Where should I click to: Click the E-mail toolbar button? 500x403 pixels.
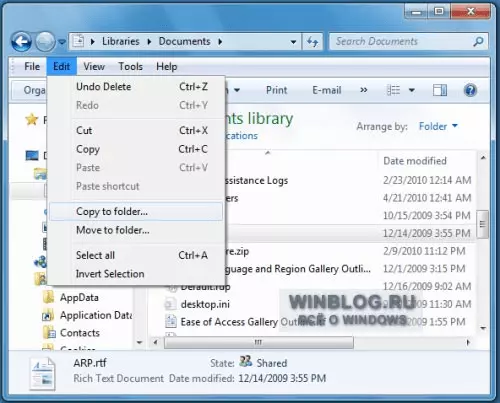[327, 90]
